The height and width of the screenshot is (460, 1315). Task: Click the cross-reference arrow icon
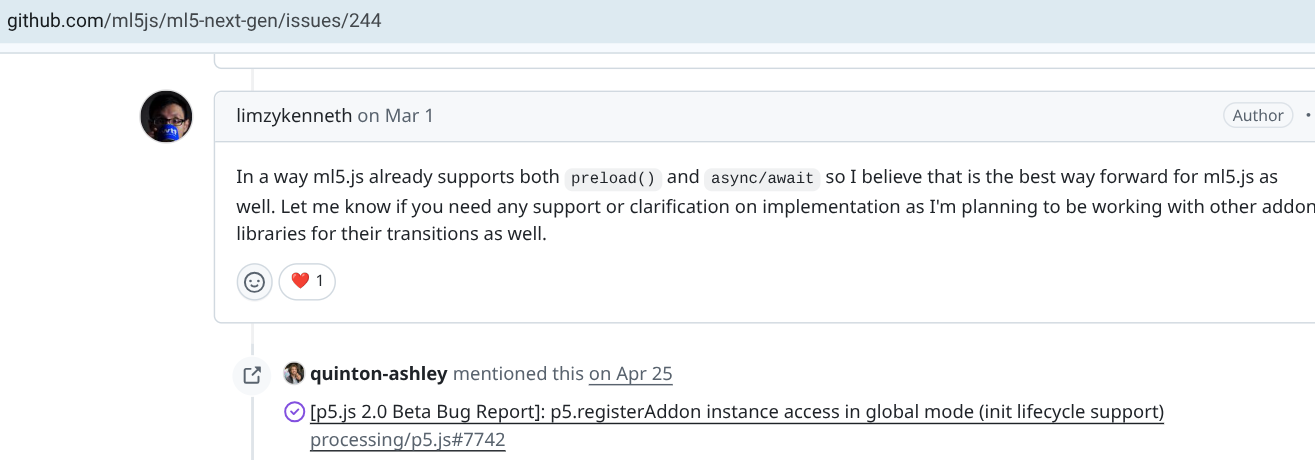click(252, 375)
